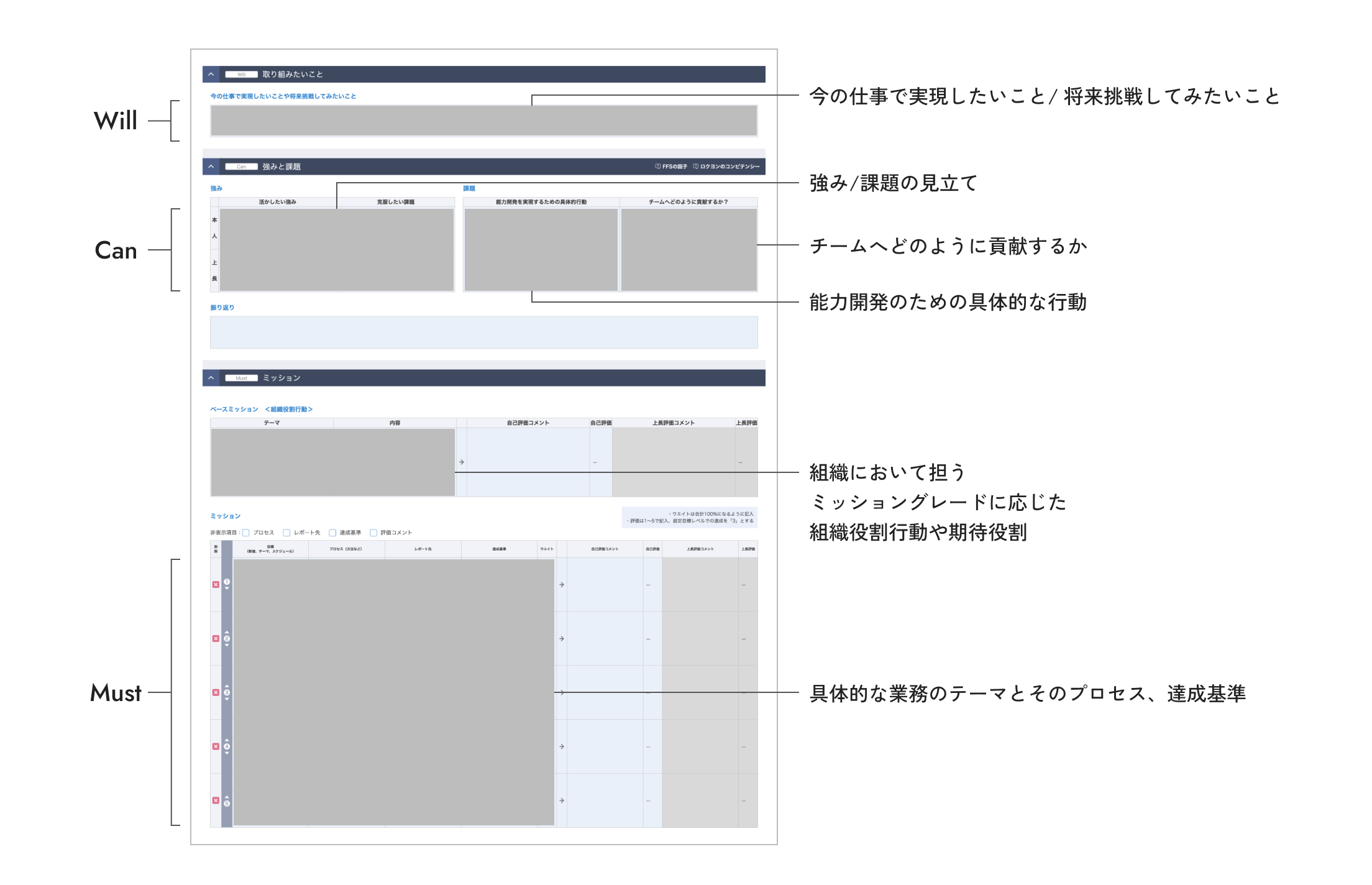Move mission row 2 down
Image resolution: width=1372 pixels, height=885 pixels.
(227, 645)
